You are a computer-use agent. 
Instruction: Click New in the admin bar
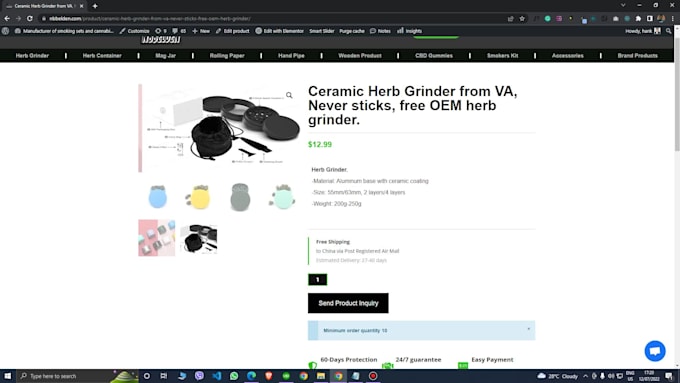tap(201, 31)
